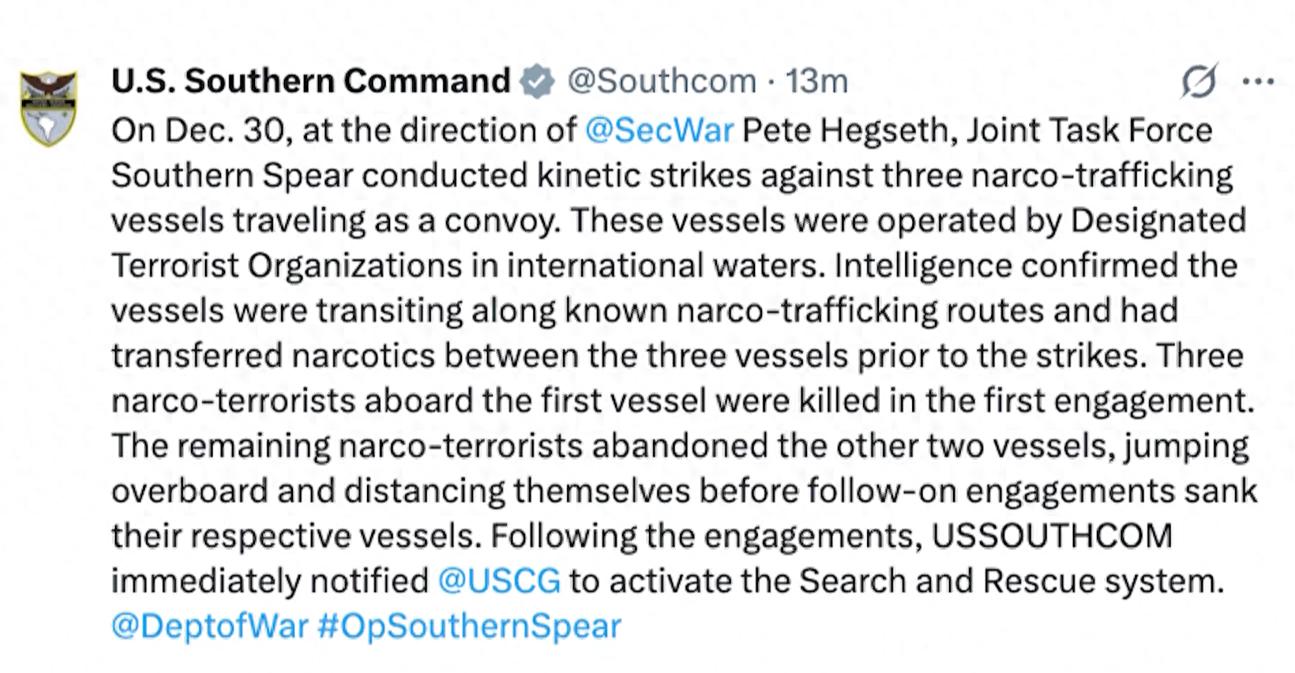Click the gray verified badge icon
This screenshot has height=673, width=1295.
tap(539, 81)
